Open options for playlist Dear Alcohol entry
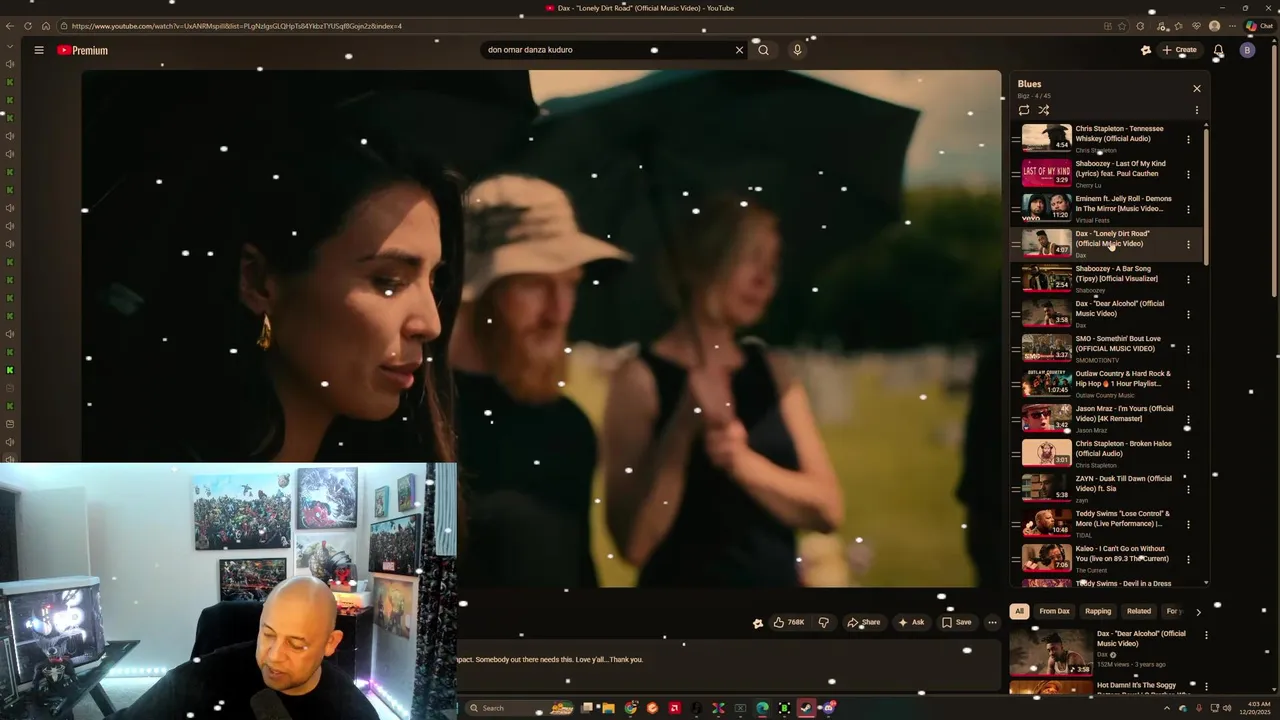This screenshot has height=720, width=1280. (x=1188, y=314)
